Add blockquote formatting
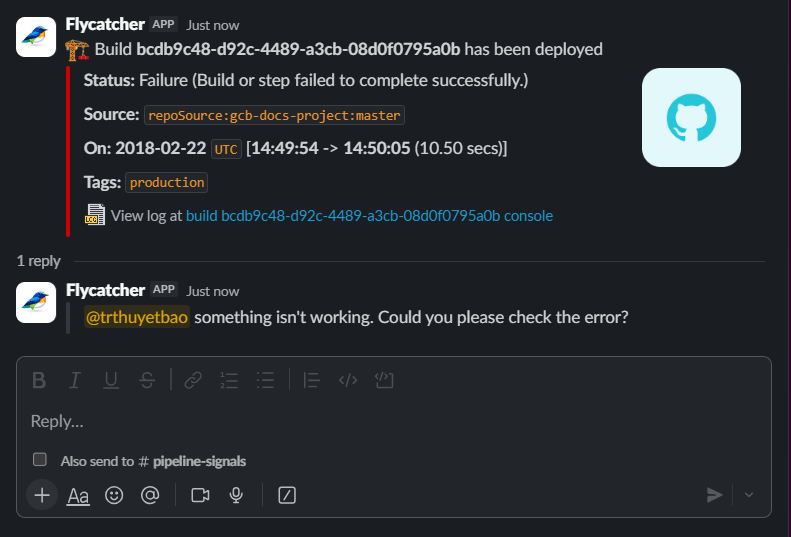Image resolution: width=791 pixels, height=537 pixels. pos(311,380)
